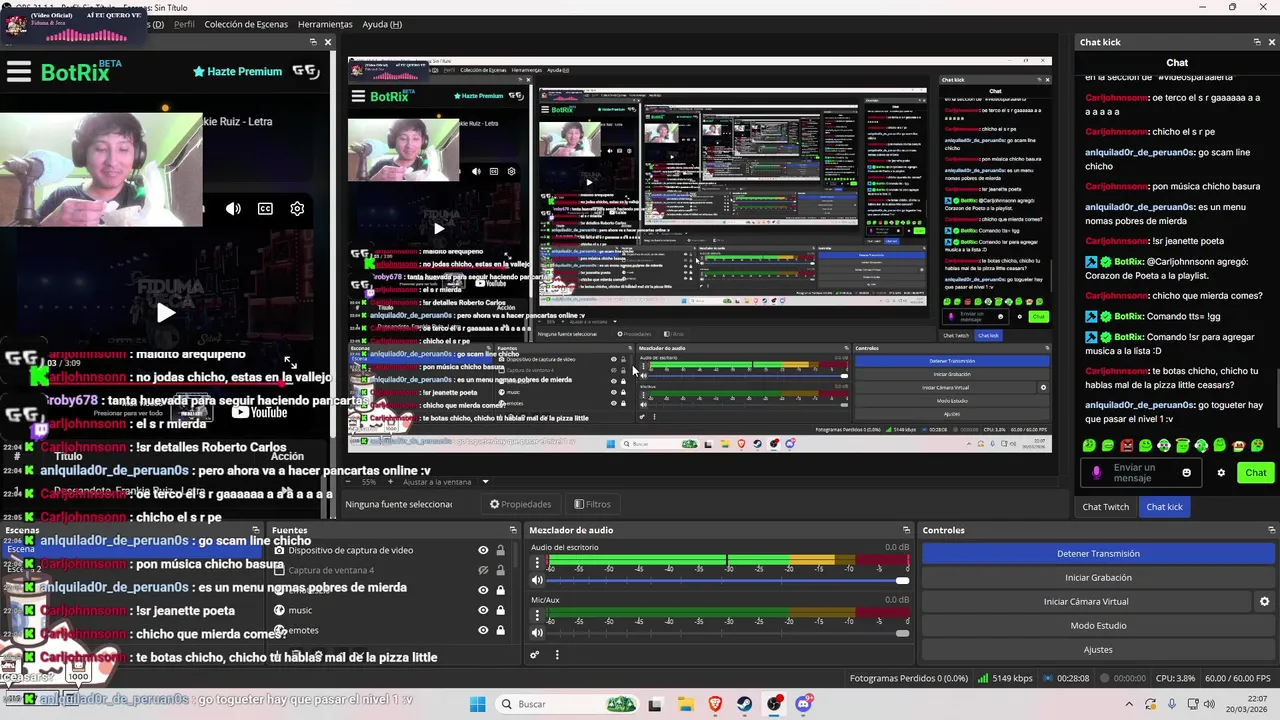1280x720 pixels.
Task: Undock the Chat kick panel
Action: [1257, 42]
